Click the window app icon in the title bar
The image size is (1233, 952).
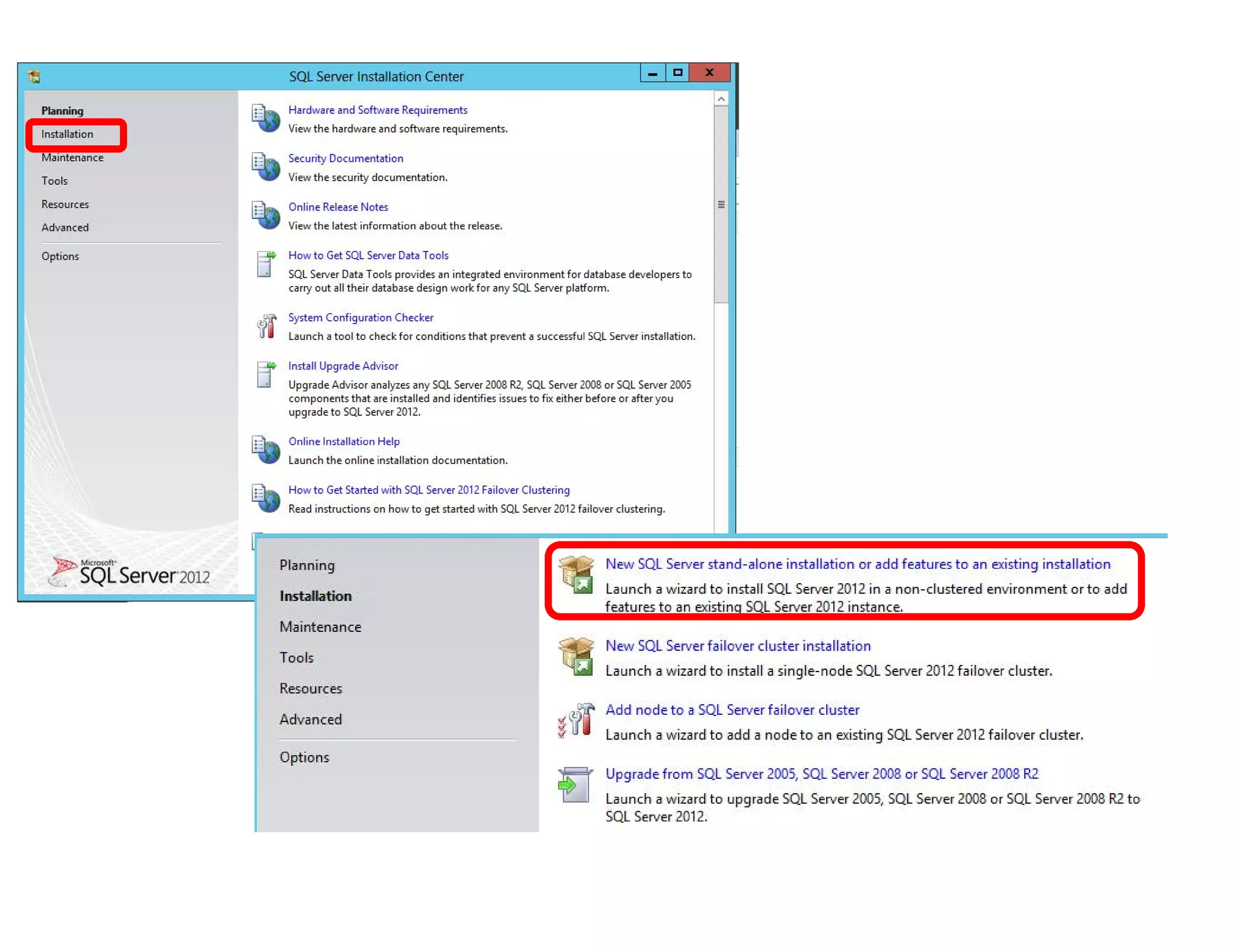tap(34, 76)
